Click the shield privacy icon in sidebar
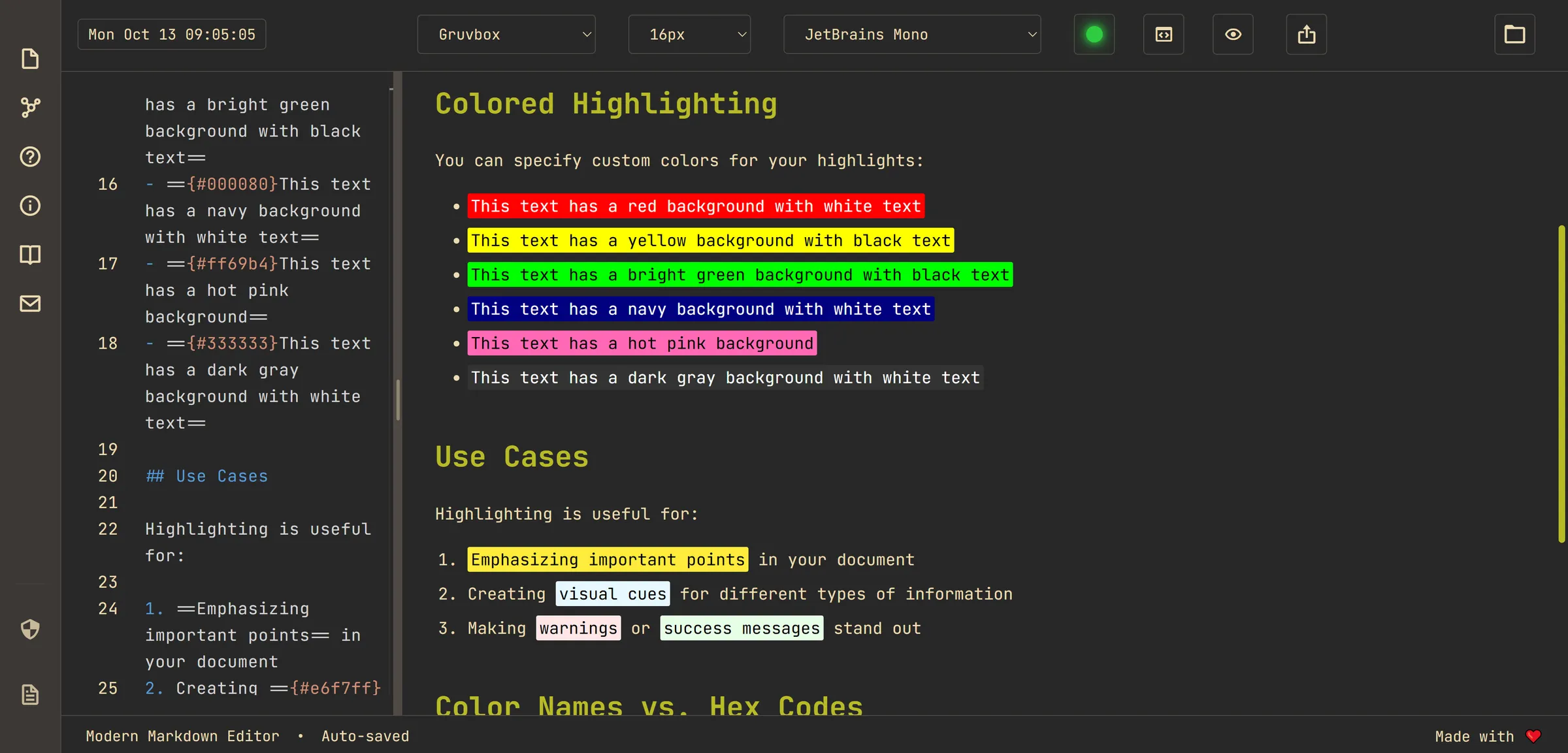Image resolution: width=1568 pixels, height=753 pixels. pyautogui.click(x=30, y=629)
